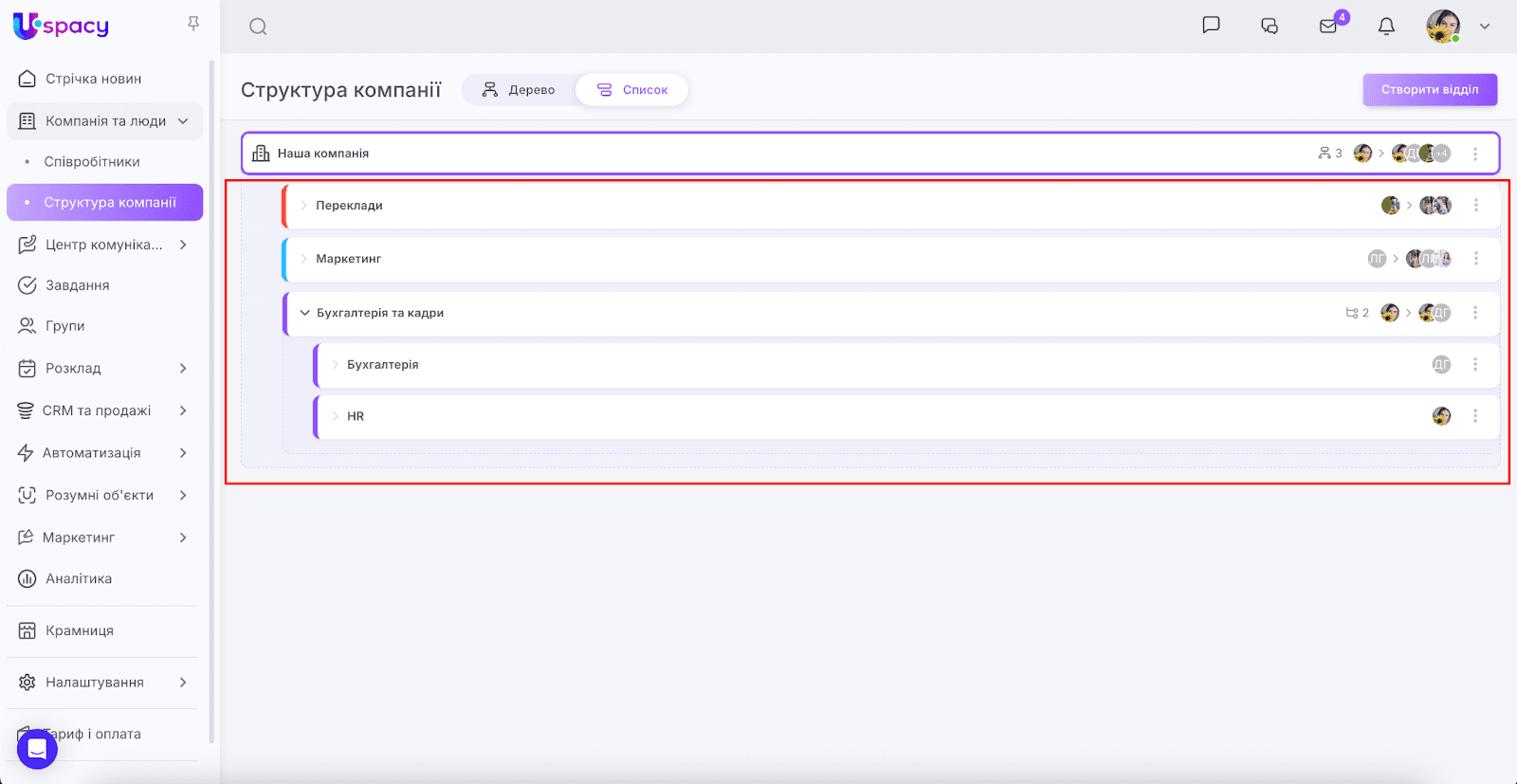Open mail inbox with 4 badge
This screenshot has height=784, width=1517.
point(1328,27)
